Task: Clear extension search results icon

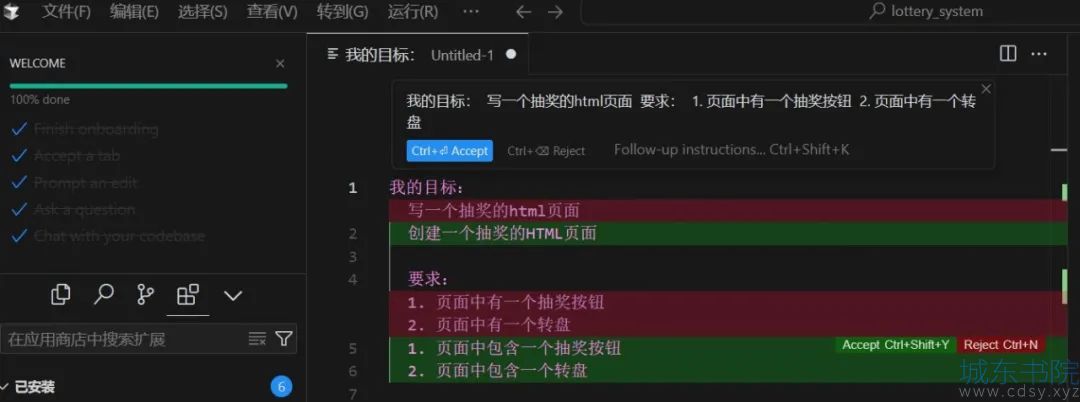Action: 257,339
